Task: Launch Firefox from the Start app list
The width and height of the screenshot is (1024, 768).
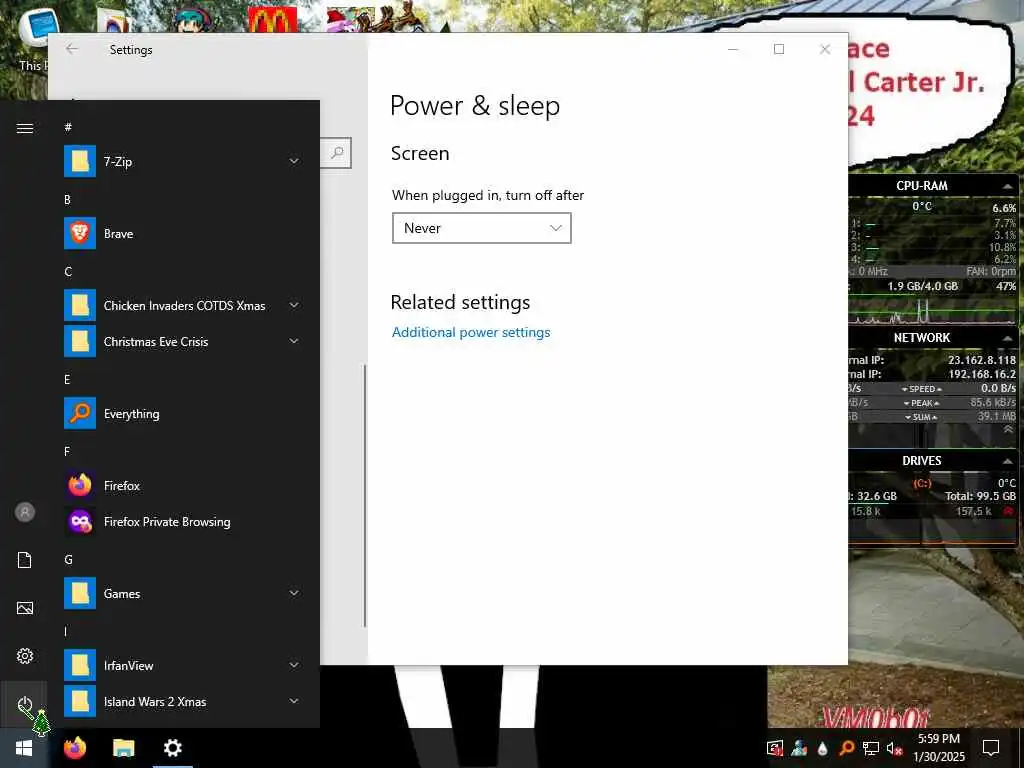Action: (x=121, y=486)
